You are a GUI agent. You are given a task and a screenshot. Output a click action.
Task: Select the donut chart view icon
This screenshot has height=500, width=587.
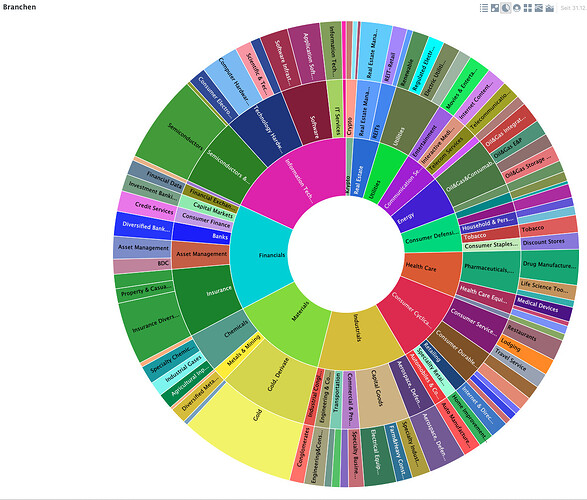click(517, 8)
